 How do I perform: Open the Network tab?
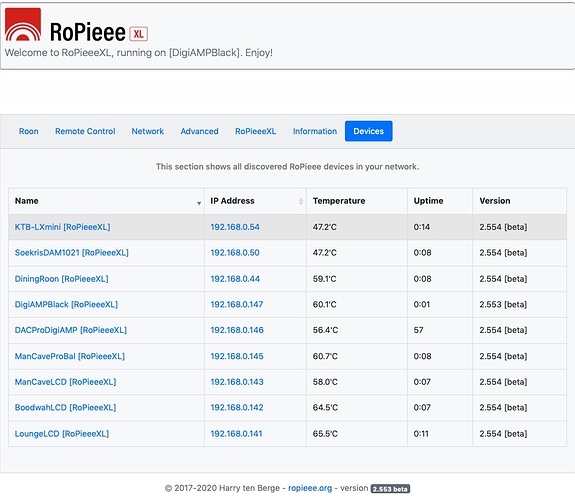148,131
